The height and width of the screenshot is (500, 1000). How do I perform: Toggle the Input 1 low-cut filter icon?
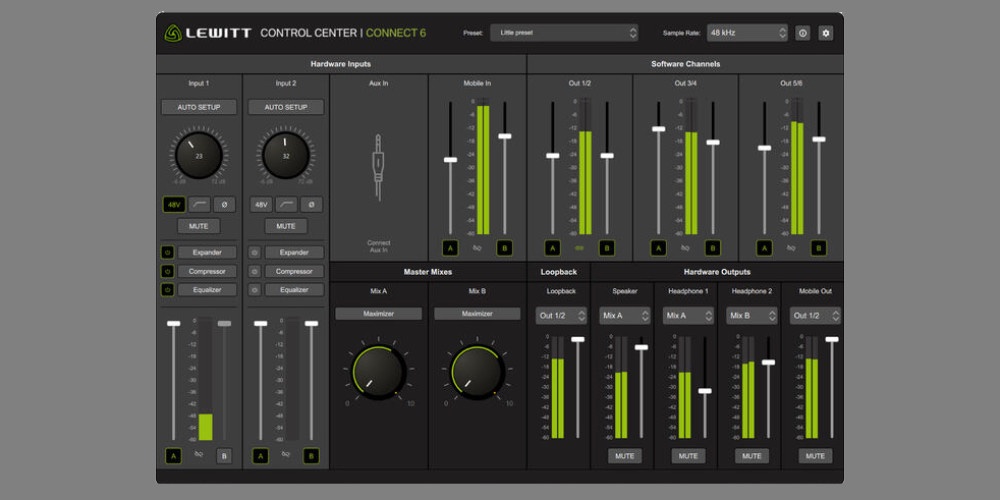click(198, 204)
